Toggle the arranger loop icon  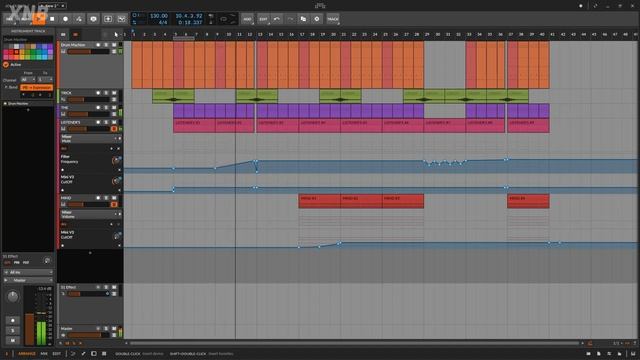(x=224, y=19)
